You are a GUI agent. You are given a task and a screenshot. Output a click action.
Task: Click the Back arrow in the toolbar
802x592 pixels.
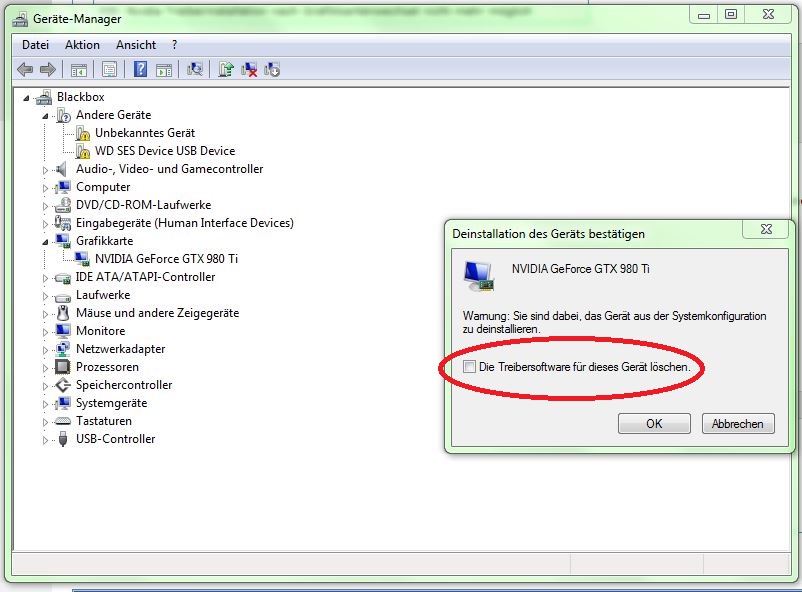[25, 69]
